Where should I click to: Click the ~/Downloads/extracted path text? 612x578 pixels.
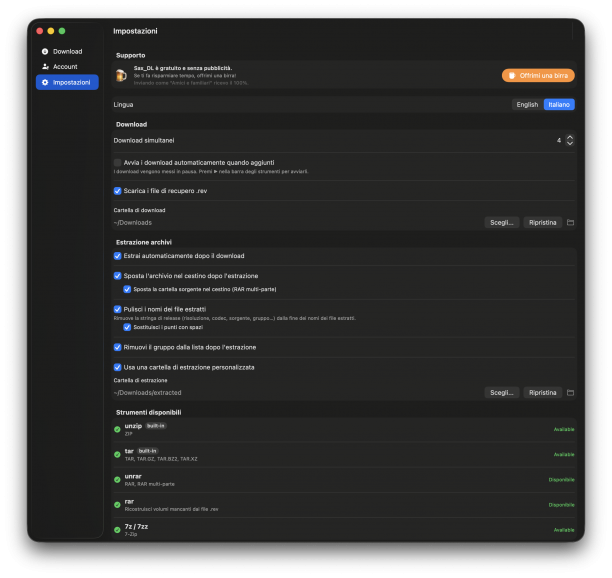point(148,393)
